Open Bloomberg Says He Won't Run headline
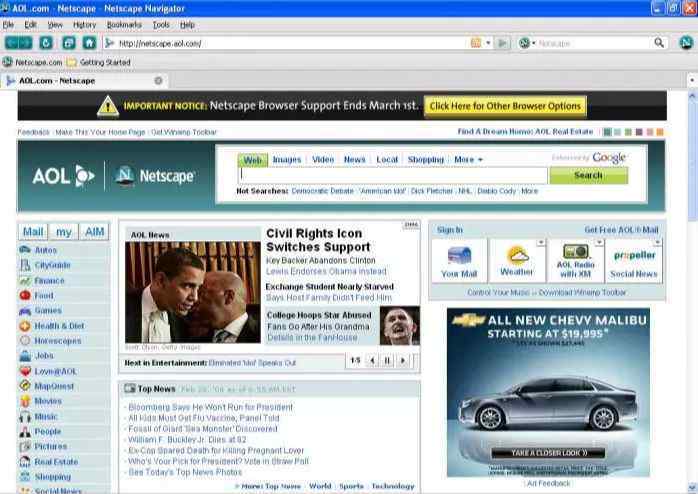This screenshot has height=494, width=698. coord(211,407)
